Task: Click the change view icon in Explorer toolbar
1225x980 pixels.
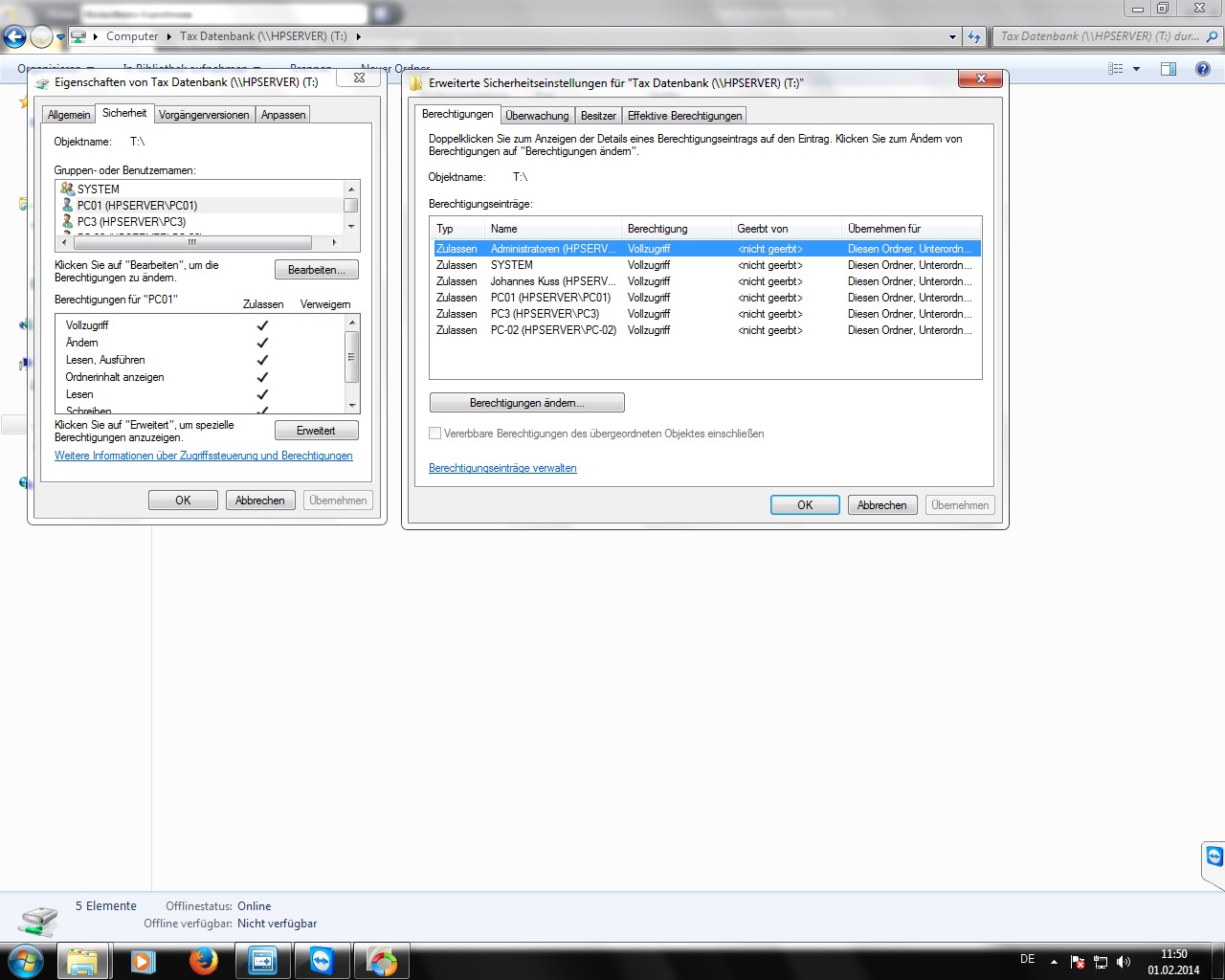Action: (1116, 69)
